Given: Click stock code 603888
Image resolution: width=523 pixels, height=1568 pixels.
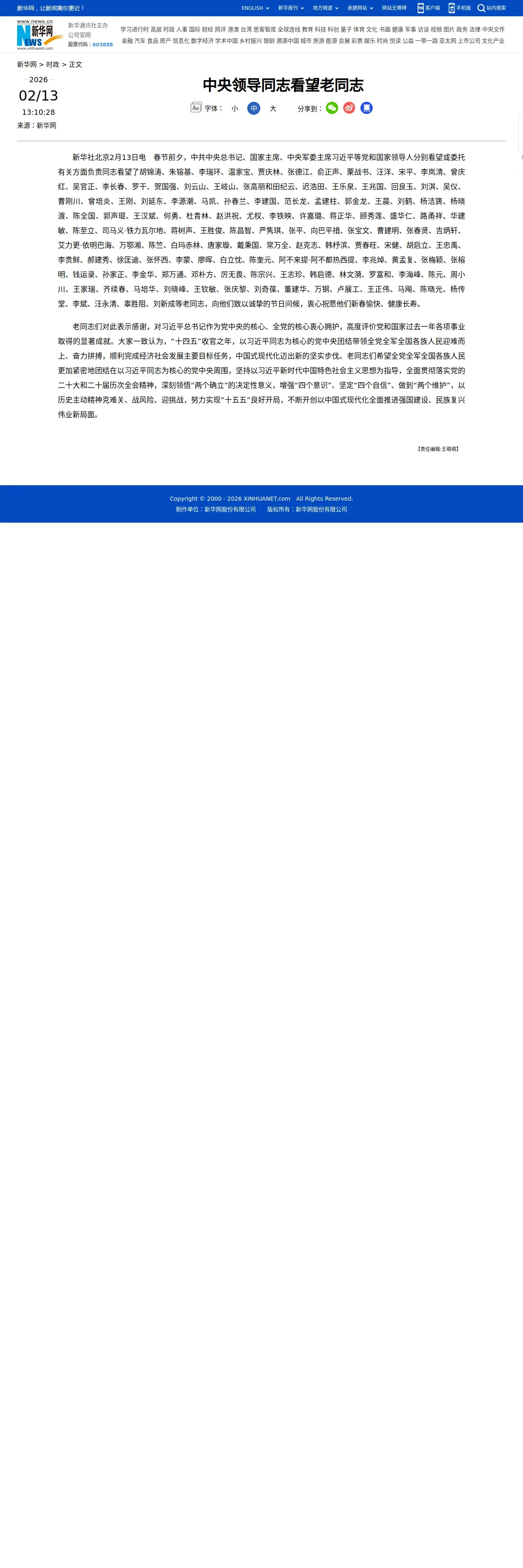Looking at the screenshot, I should click(x=102, y=44).
